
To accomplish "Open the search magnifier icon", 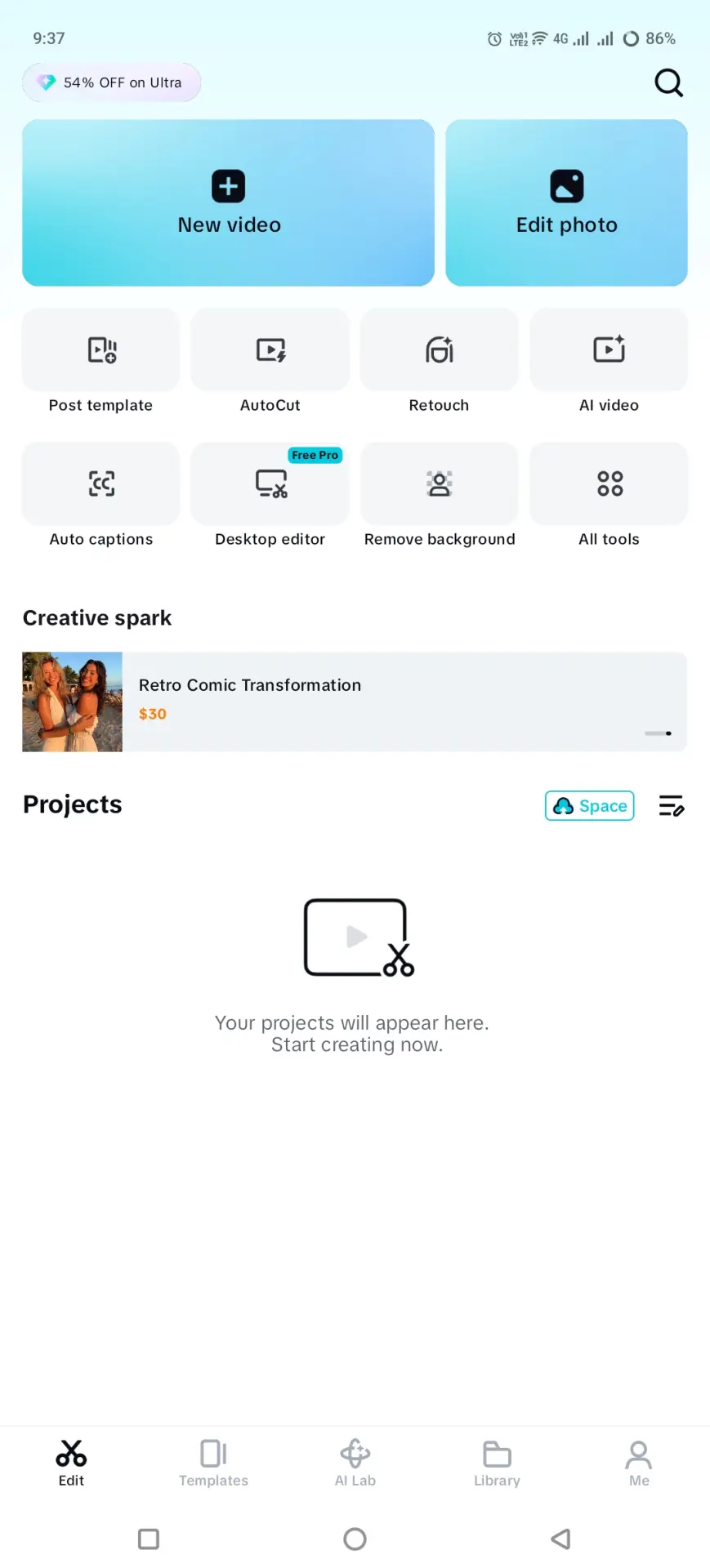I will pos(668,82).
